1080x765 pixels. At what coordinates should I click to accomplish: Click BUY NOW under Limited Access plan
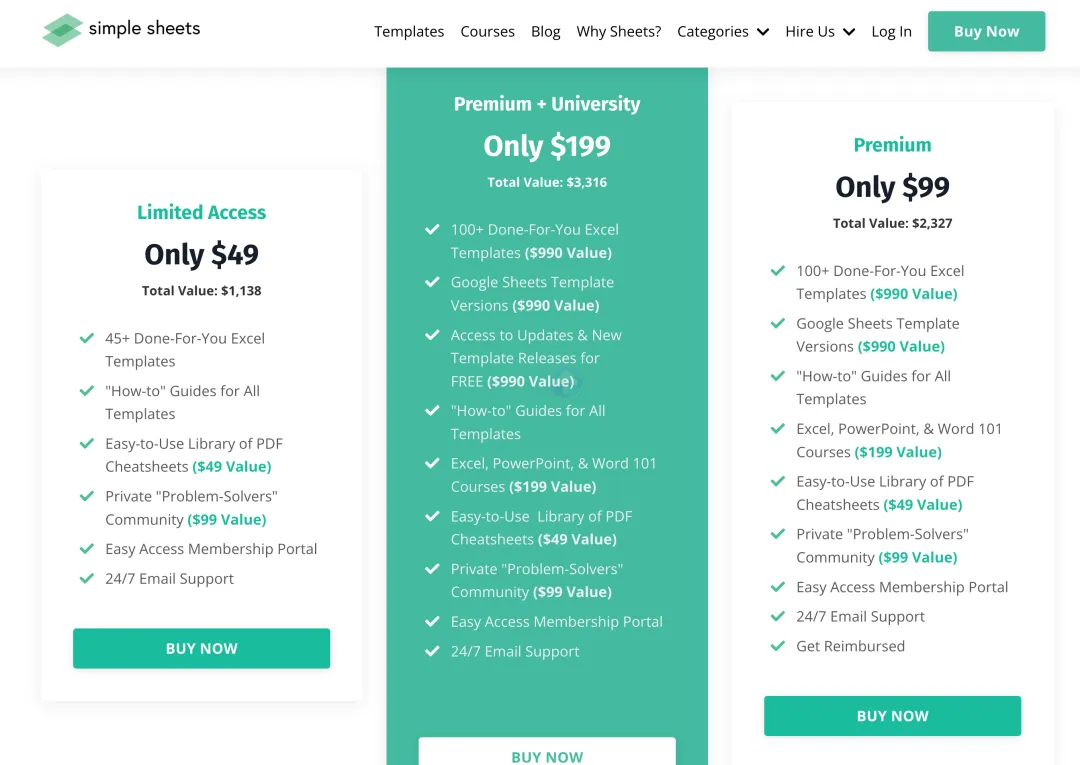click(201, 648)
